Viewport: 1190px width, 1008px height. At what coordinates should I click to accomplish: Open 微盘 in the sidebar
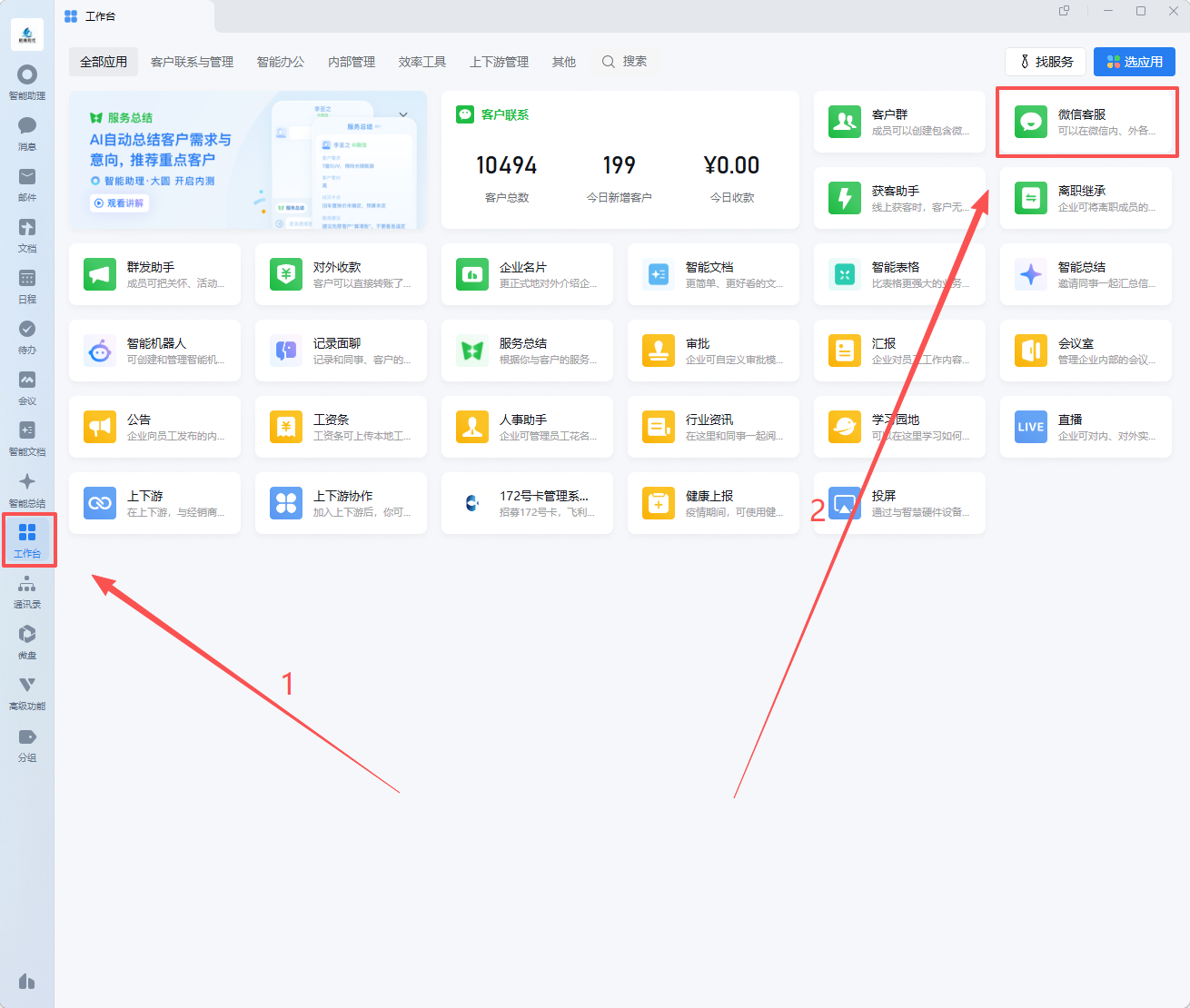coord(27,641)
